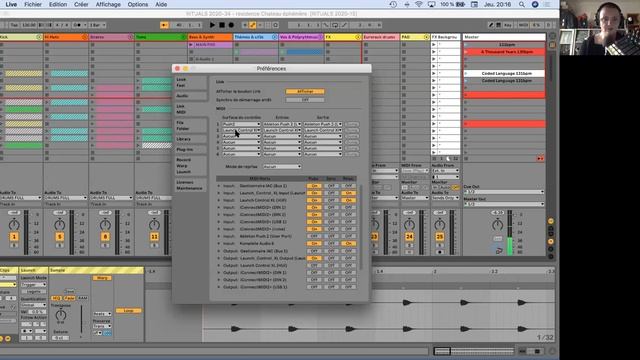Select the Plug-Ins preferences tab
The height and width of the screenshot is (360, 640).
(191, 150)
